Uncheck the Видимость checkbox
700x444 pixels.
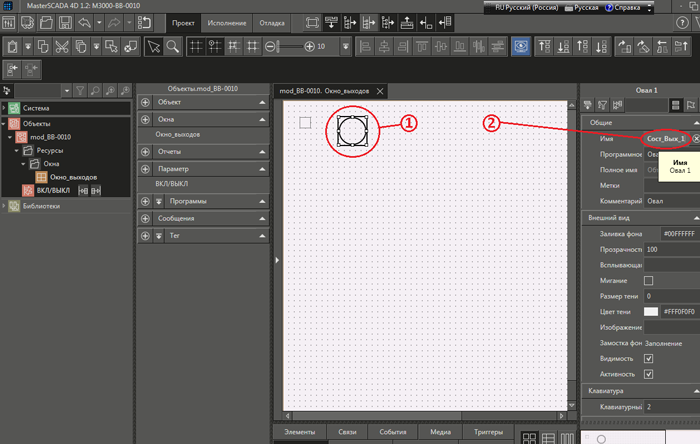(x=649, y=358)
